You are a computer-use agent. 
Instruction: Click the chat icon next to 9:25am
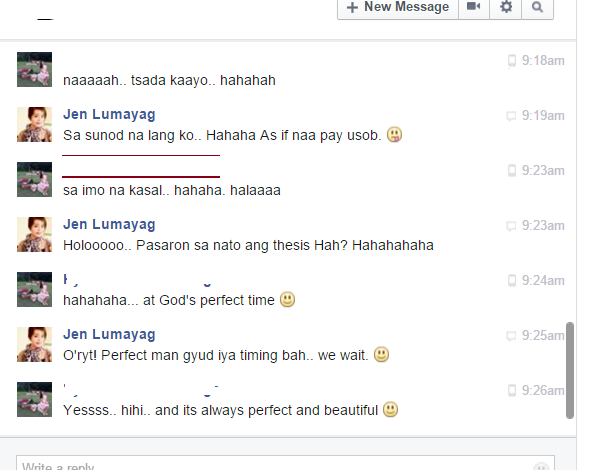click(511, 336)
